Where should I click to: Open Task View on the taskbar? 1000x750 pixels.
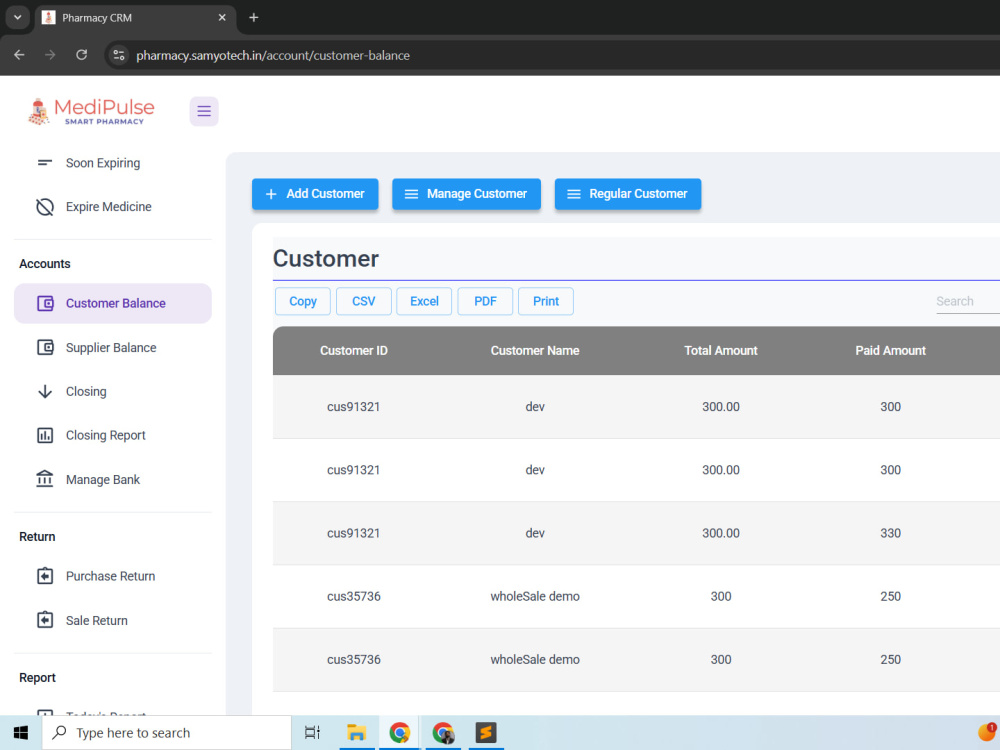click(x=312, y=733)
